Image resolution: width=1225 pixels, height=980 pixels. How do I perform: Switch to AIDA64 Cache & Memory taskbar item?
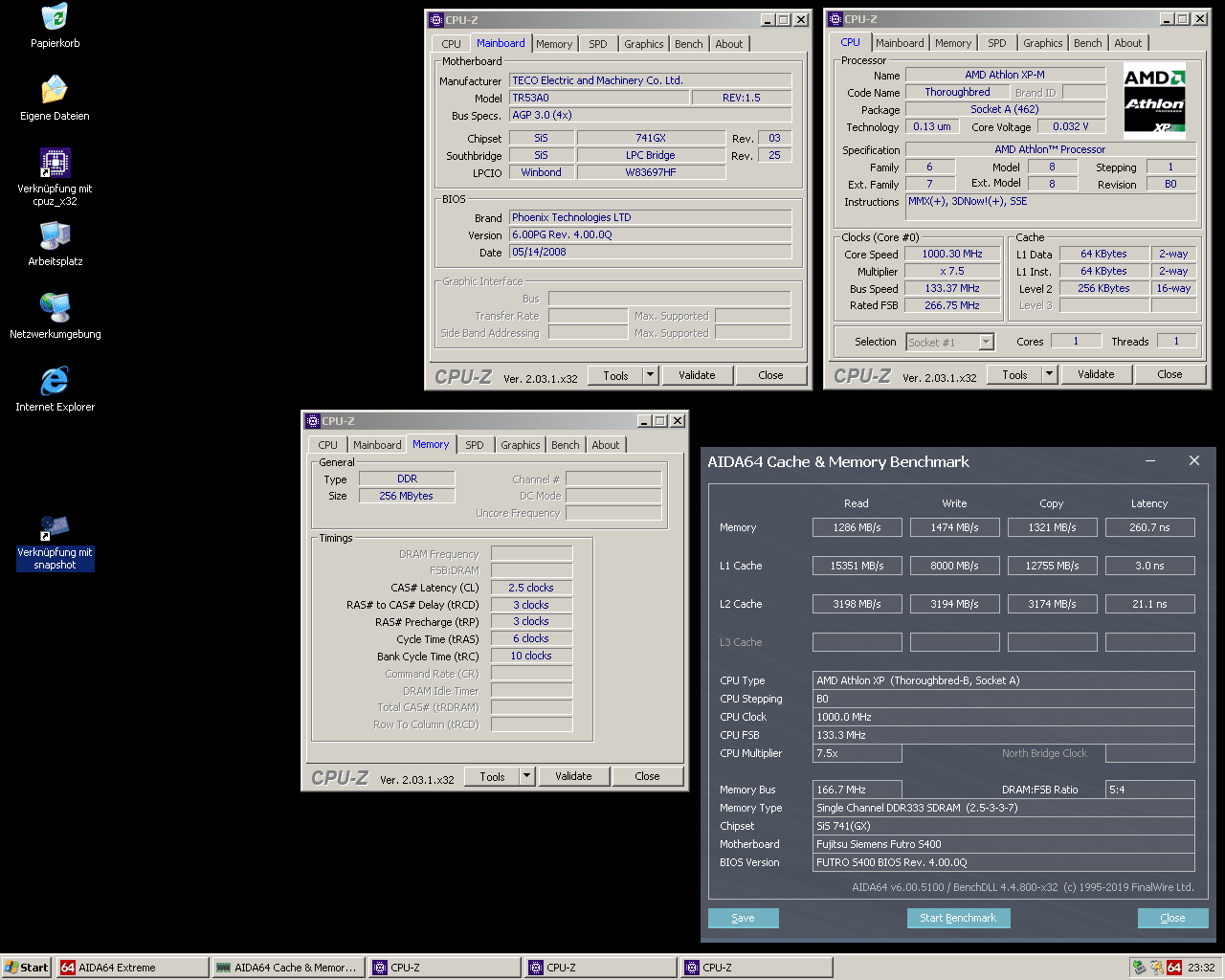[288, 968]
